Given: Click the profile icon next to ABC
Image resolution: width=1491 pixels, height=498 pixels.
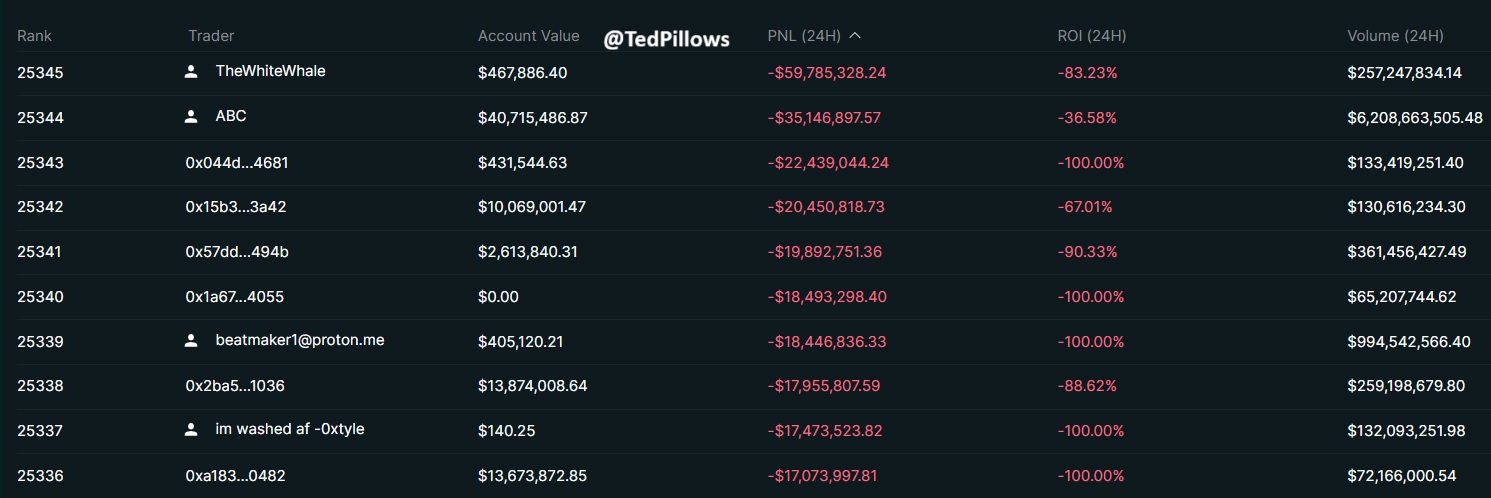Looking at the screenshot, I should point(191,117).
